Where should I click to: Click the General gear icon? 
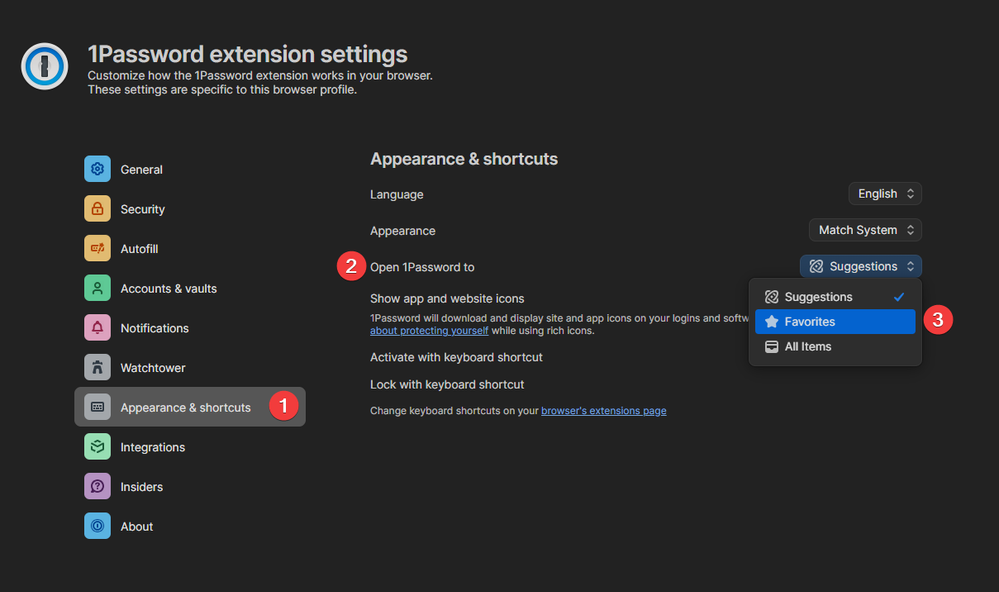[97, 169]
